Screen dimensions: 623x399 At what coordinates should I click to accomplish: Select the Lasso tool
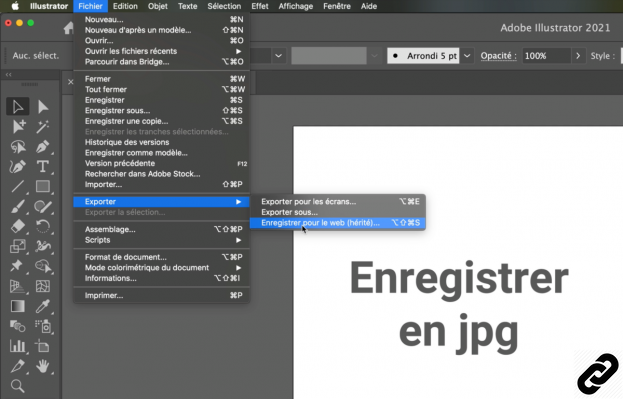[18, 147]
